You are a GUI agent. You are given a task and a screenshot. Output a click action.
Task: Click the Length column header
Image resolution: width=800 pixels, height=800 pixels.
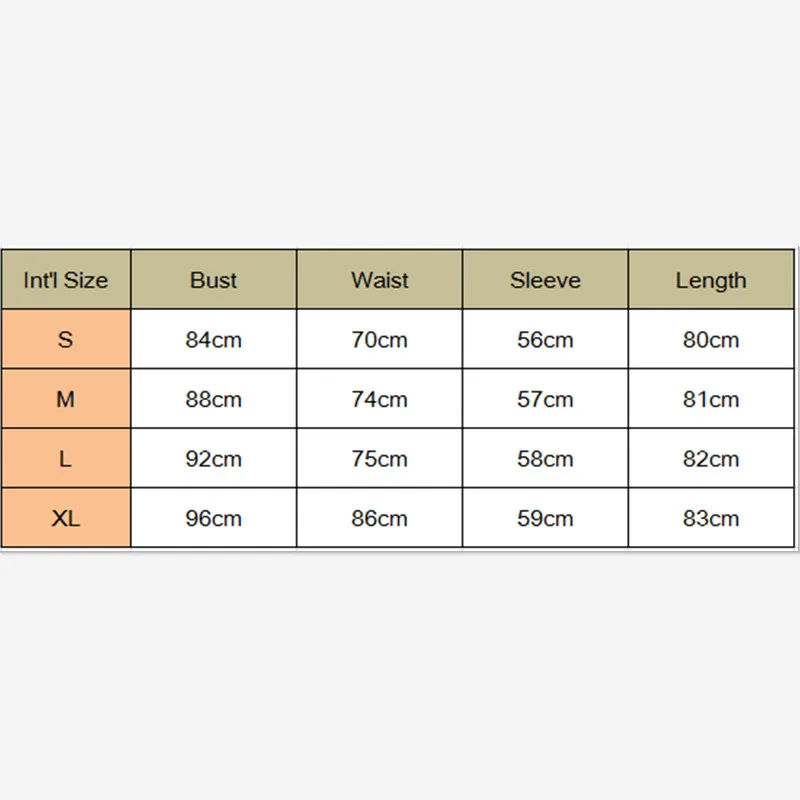point(711,280)
